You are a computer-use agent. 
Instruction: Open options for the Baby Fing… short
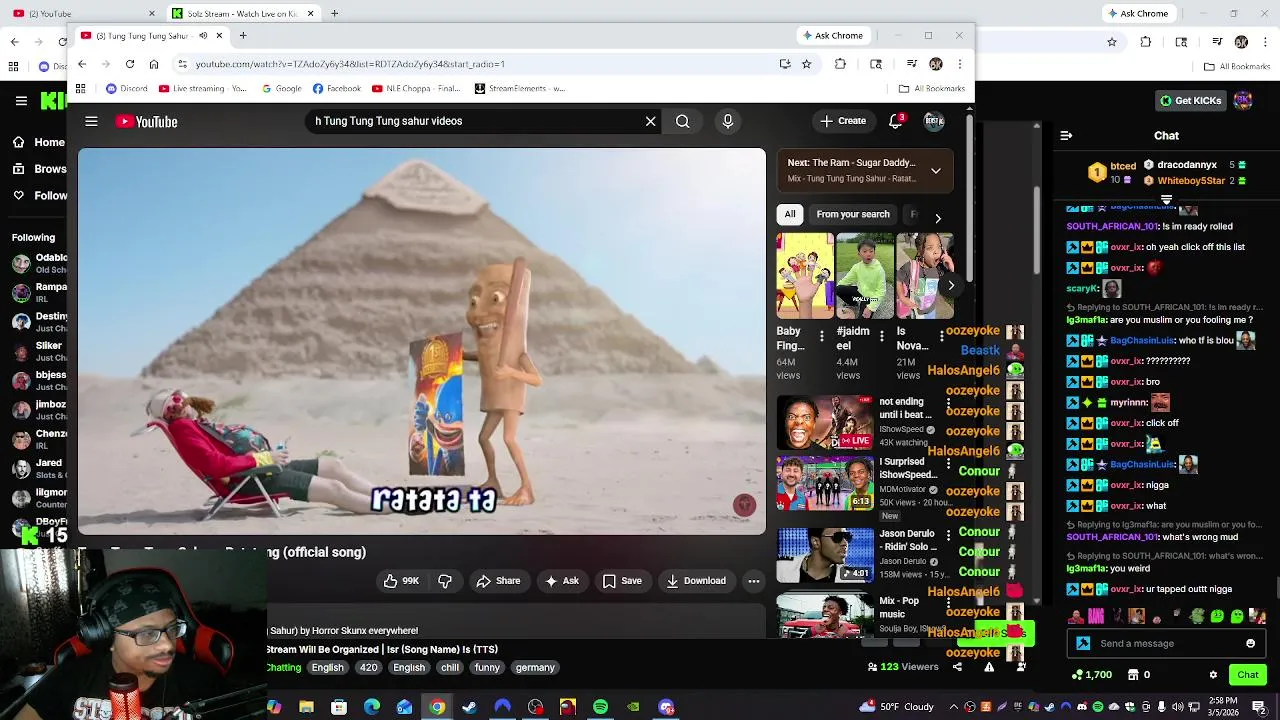[822, 336]
